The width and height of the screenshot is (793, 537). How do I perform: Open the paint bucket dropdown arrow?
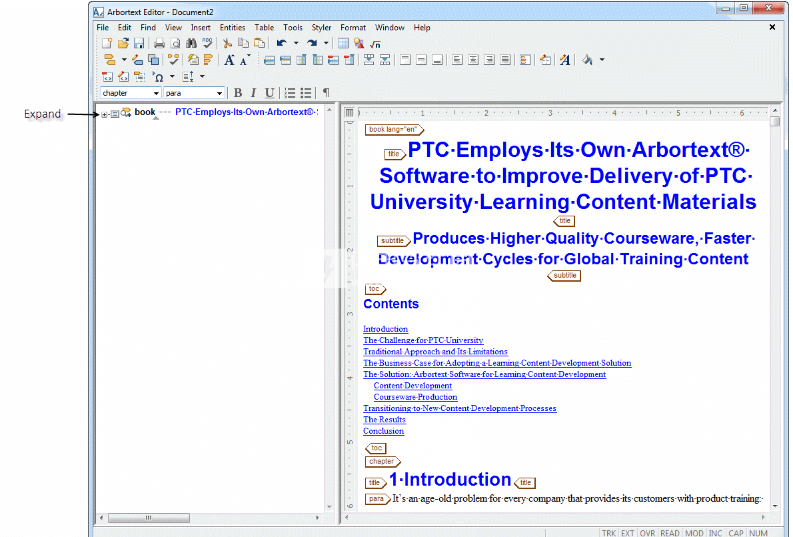[602, 60]
